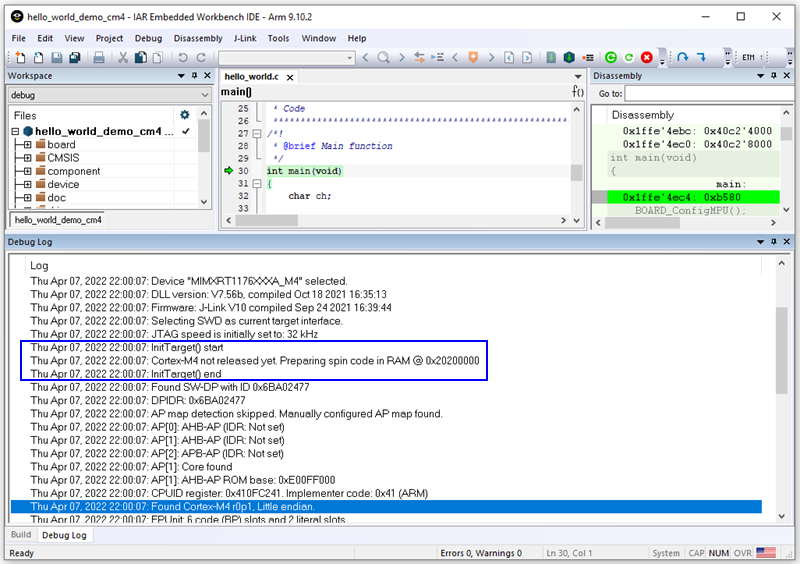Open the toolbar search combo box dropdown
Viewport: 800px width, 564px height.
click(349, 58)
